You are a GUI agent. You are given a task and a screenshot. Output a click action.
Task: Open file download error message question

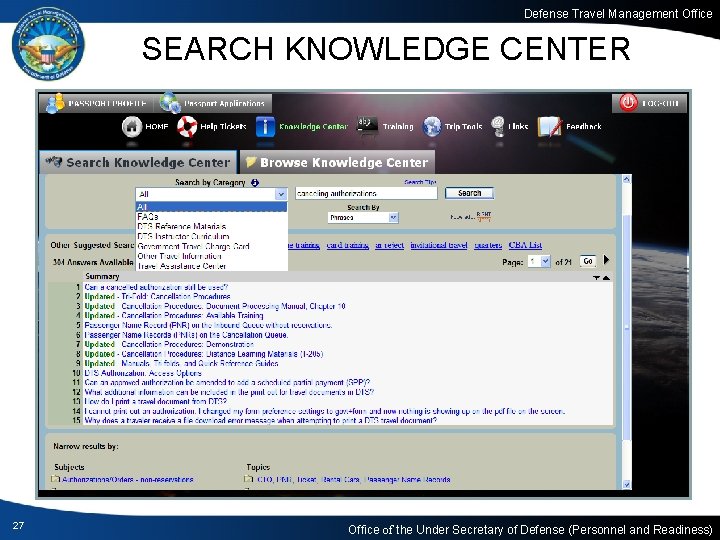point(261,420)
